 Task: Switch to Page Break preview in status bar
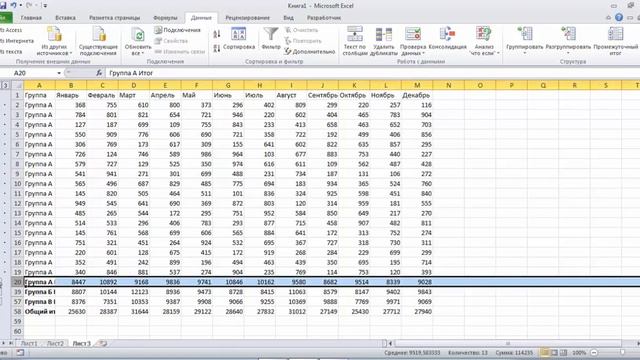[563, 352]
